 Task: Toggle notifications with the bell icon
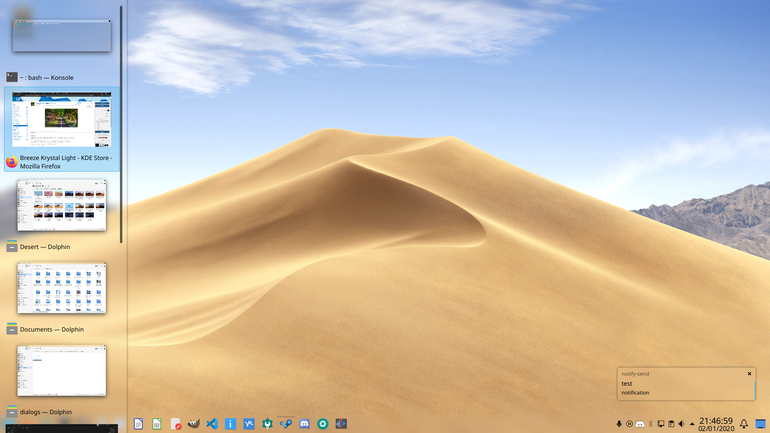[x=744, y=424]
